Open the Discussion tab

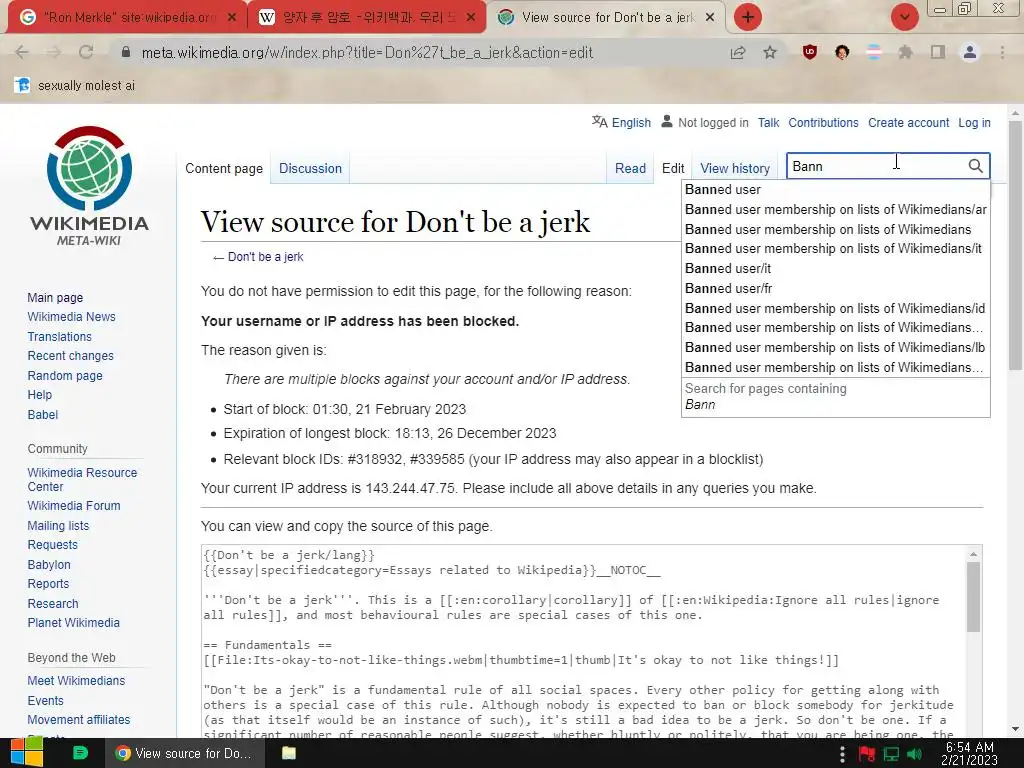[x=310, y=168]
